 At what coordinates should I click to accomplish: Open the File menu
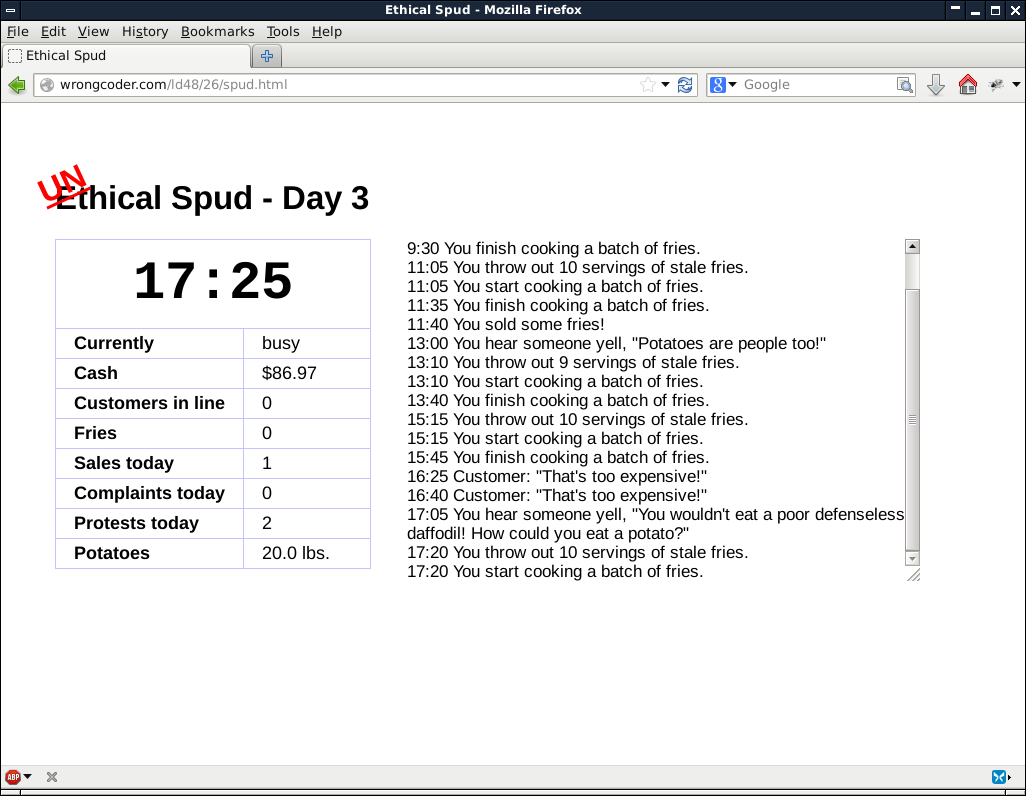coord(18,31)
